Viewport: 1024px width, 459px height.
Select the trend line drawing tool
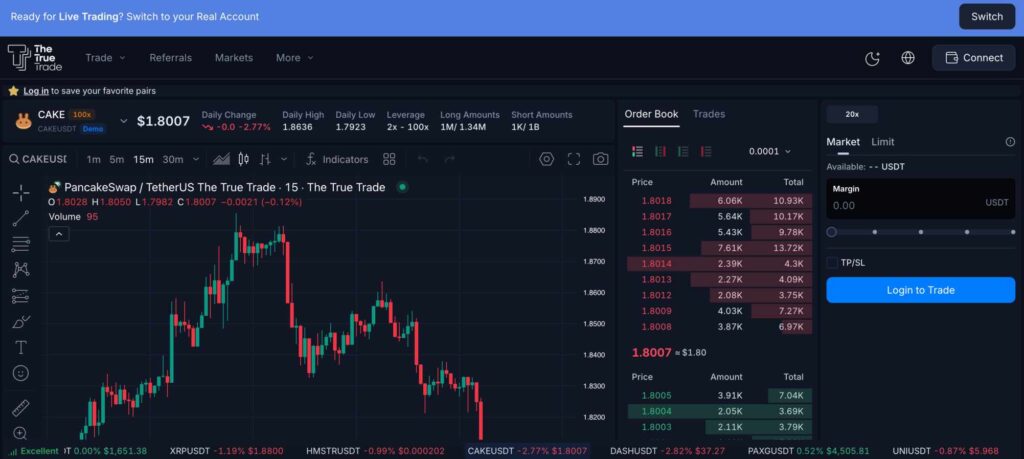pyautogui.click(x=21, y=219)
